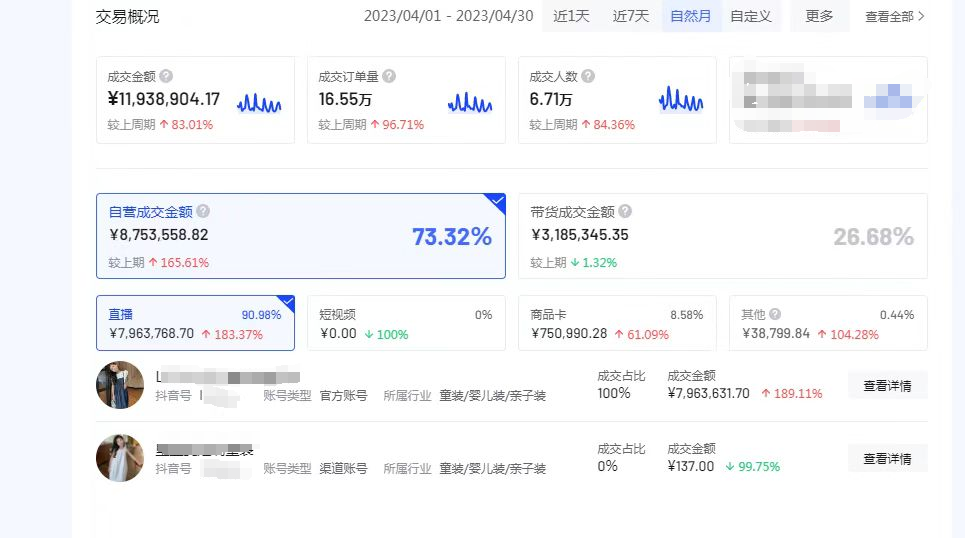Click help icon beside 其他
The height and width of the screenshot is (538, 965).
(x=775, y=314)
